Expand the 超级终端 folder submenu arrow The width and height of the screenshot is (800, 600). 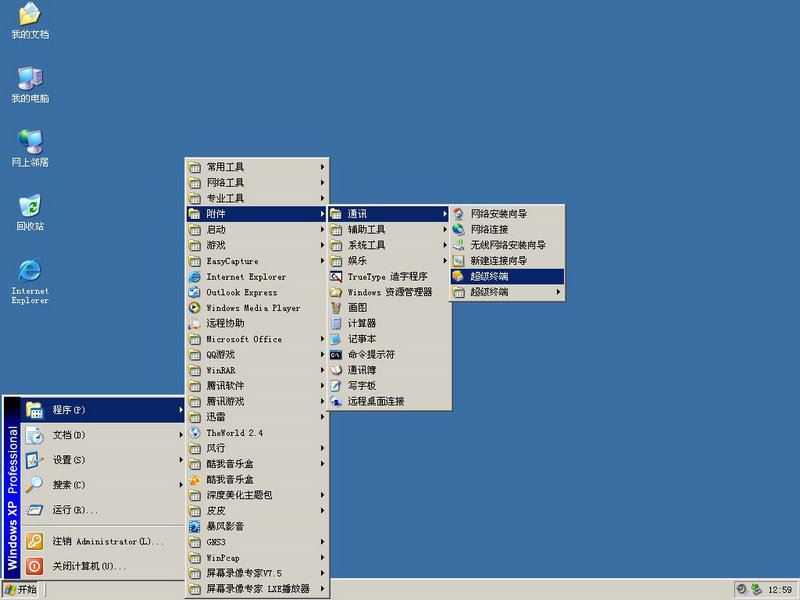coord(559,292)
